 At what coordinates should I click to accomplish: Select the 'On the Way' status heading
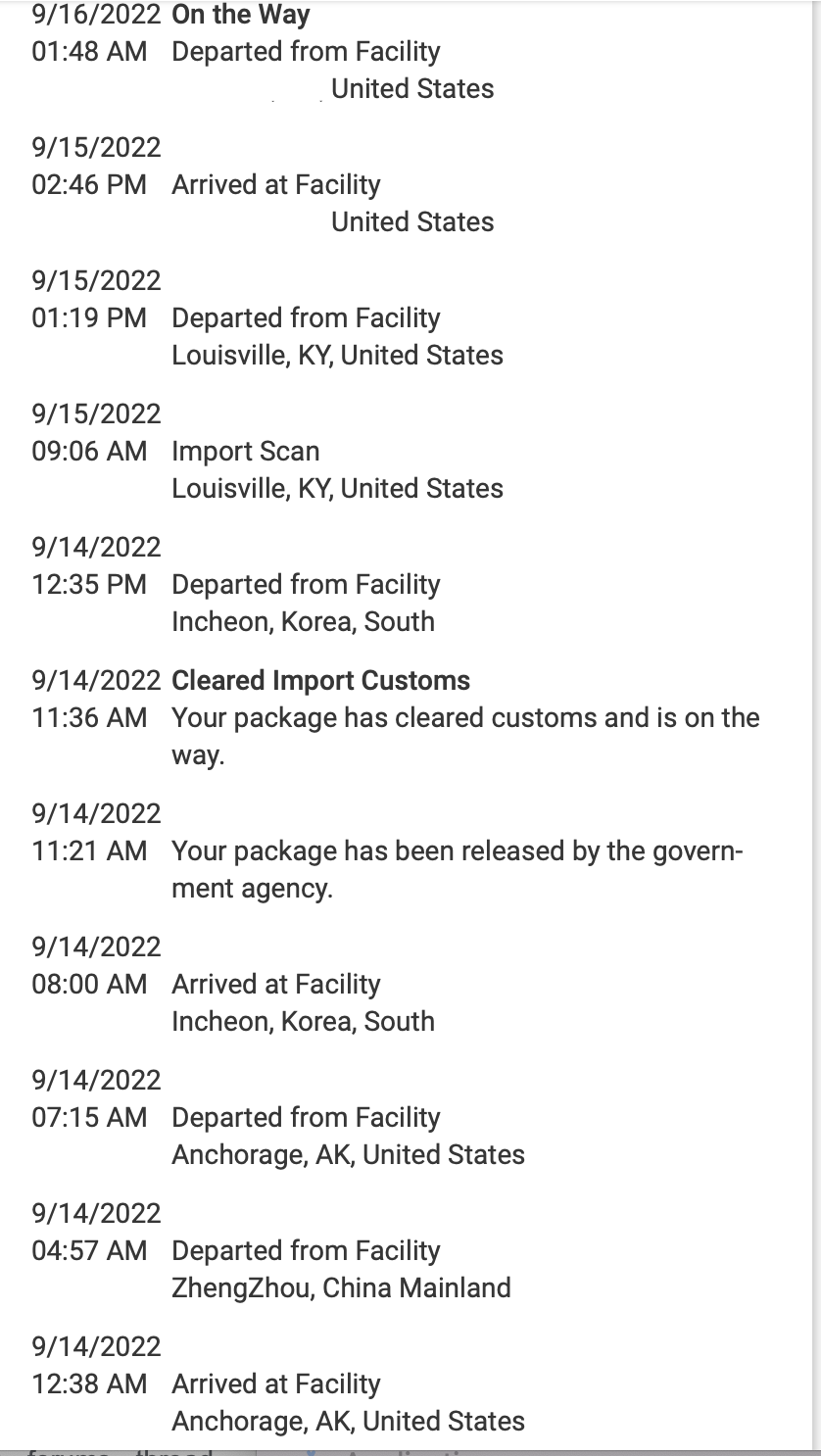[241, 15]
